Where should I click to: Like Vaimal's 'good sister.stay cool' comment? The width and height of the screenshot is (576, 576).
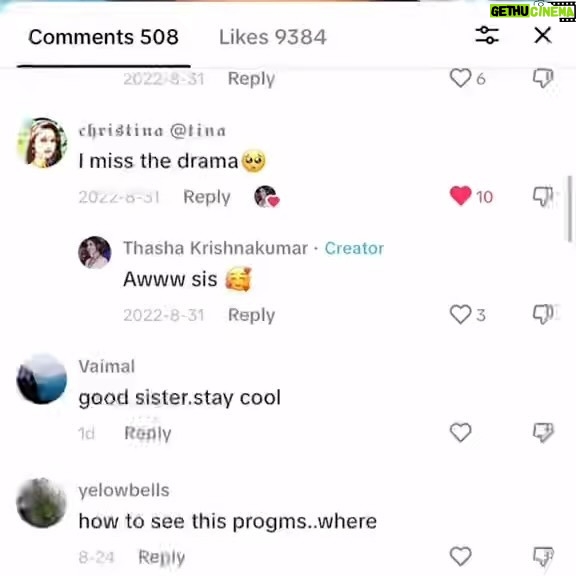(x=461, y=432)
